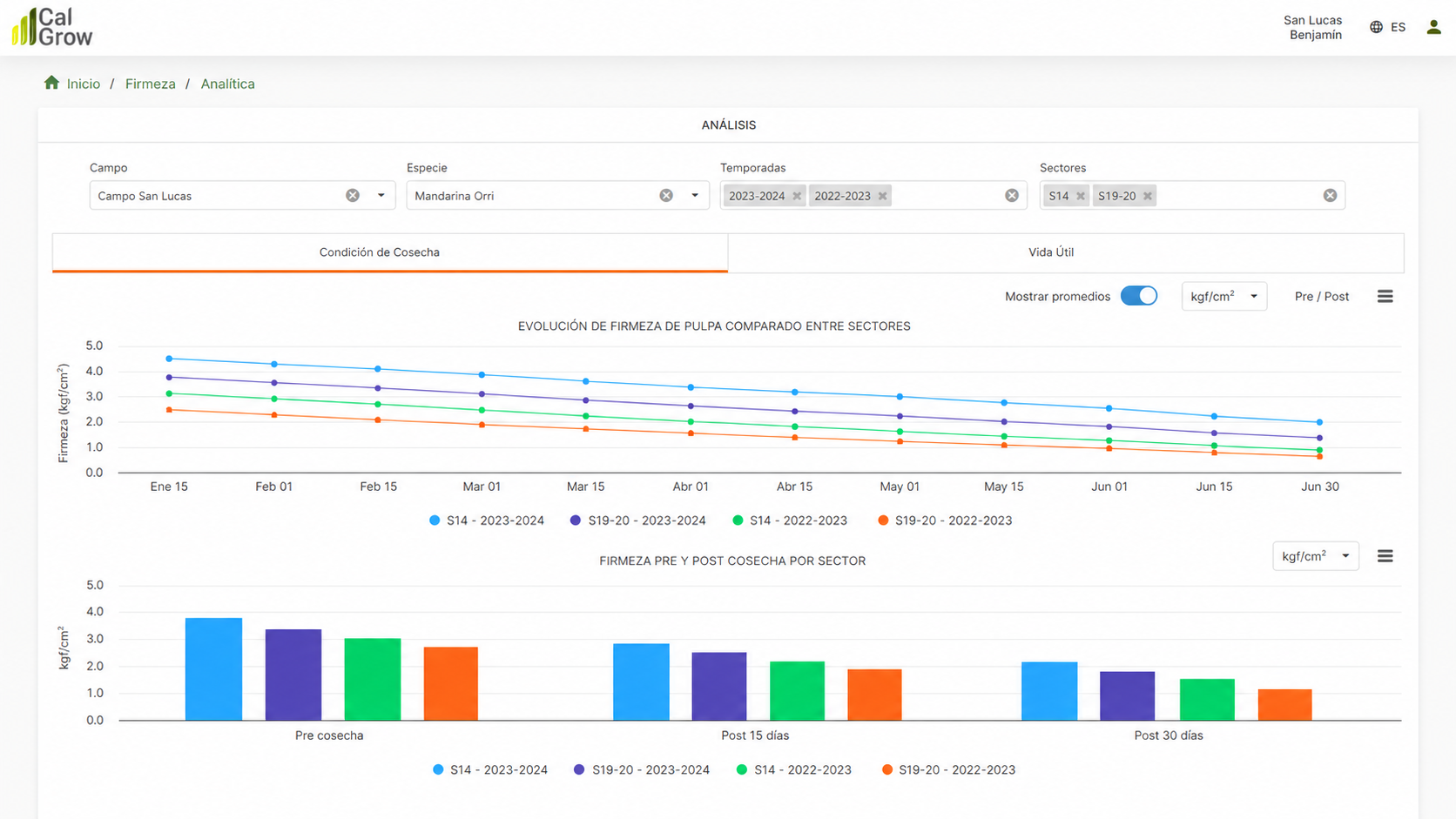
Task: Open the pre/post chart hamburger menu
Action: tap(1385, 556)
